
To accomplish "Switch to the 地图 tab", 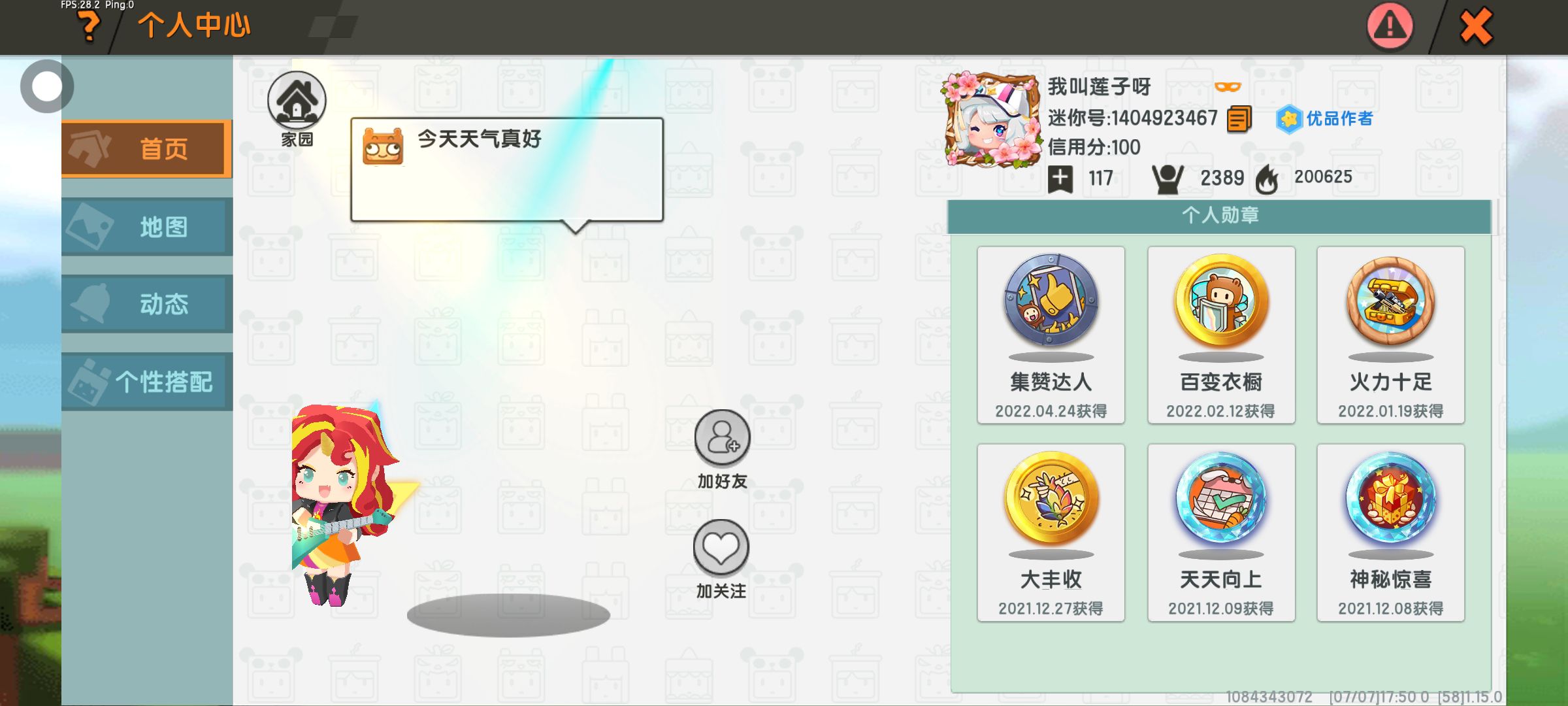I will (147, 227).
